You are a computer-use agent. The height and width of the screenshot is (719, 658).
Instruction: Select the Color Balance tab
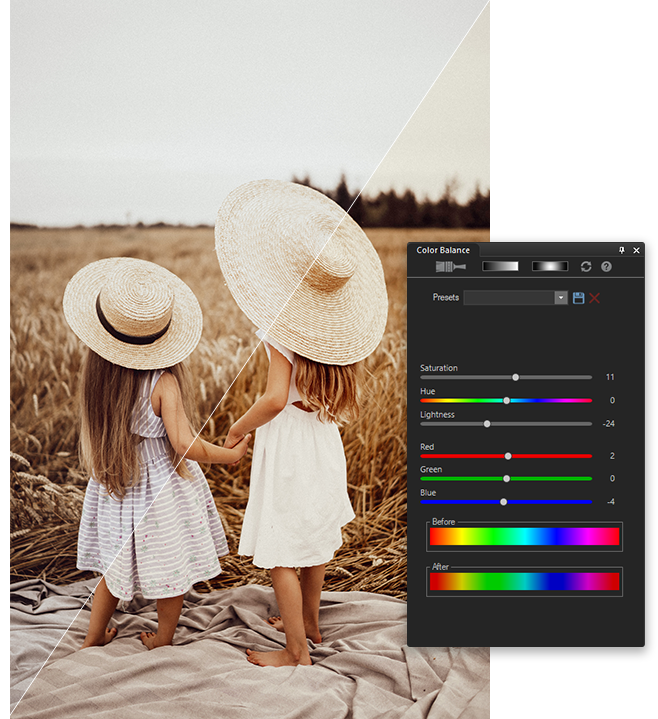pyautogui.click(x=443, y=250)
